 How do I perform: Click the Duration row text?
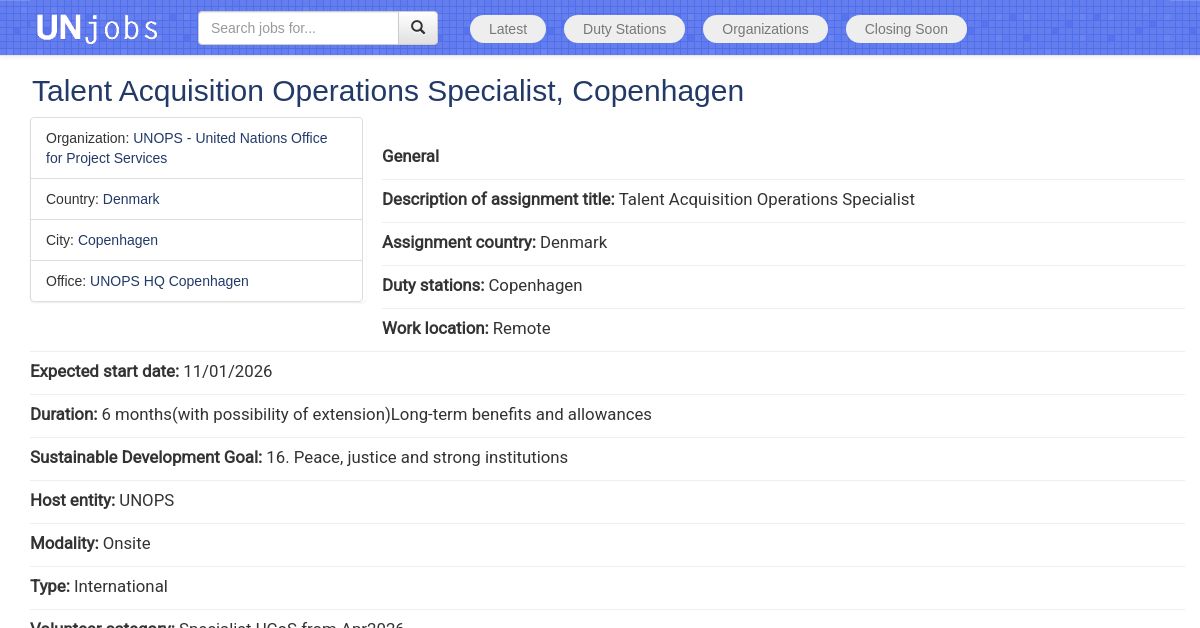pyautogui.click(x=341, y=414)
